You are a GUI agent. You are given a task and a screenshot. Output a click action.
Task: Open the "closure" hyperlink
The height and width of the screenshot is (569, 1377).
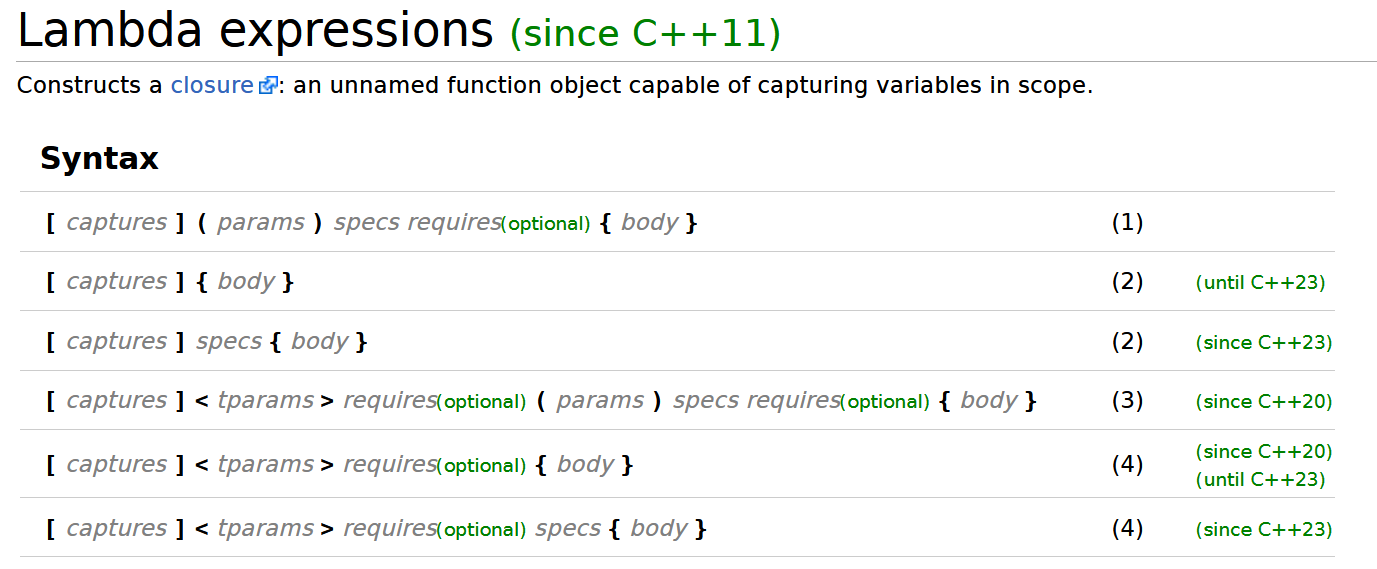click(x=212, y=86)
